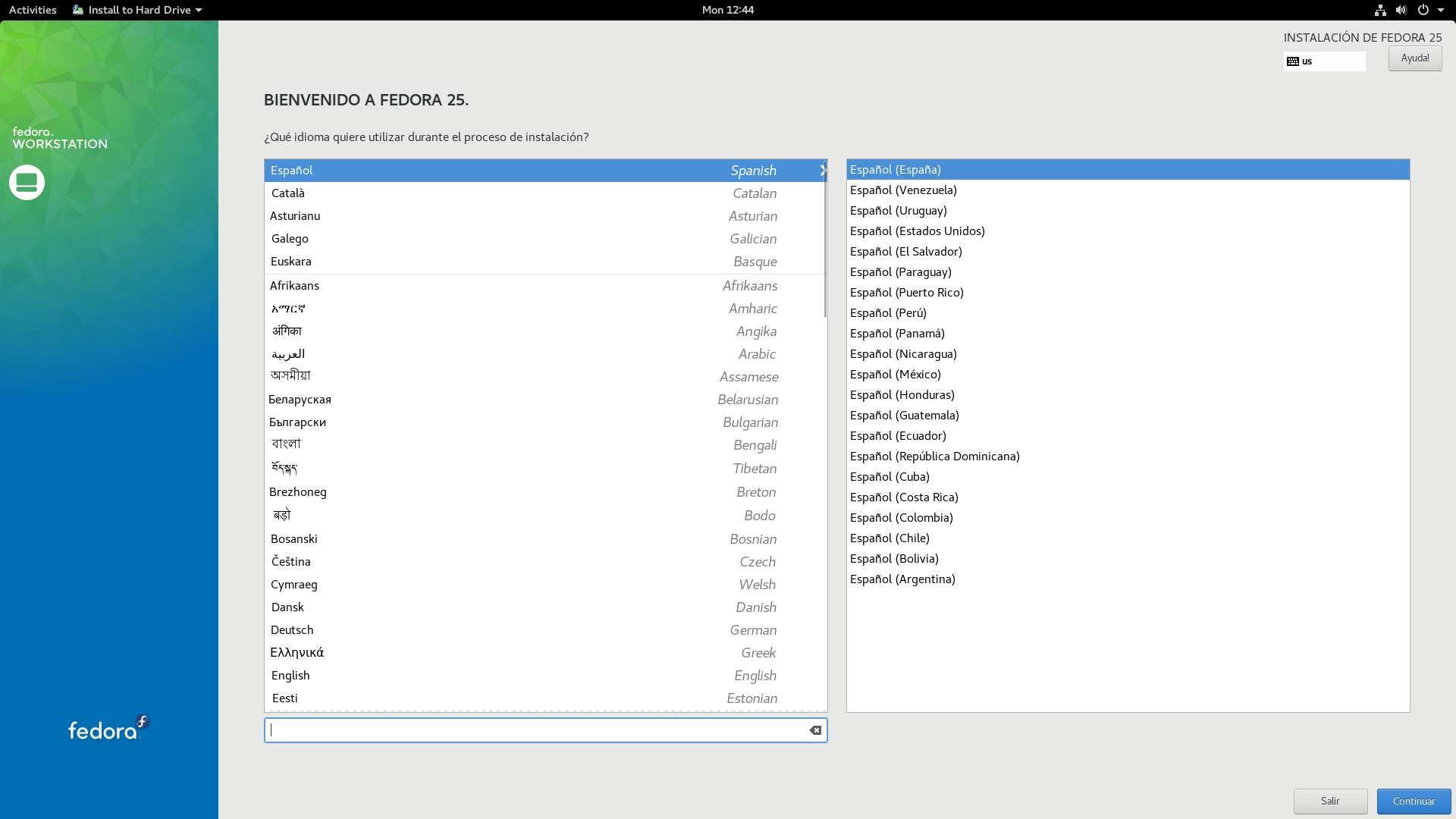Click the language list scrollbar
Viewport: 1456px width, 819px height.
(825, 239)
